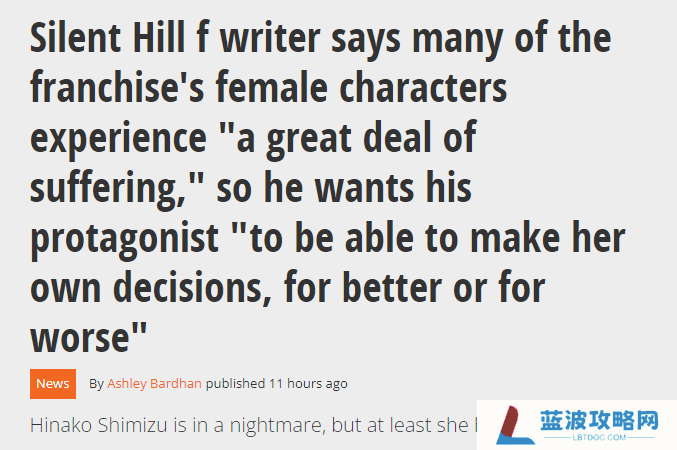Click the subtitle beginning 'Hinako Shimizu is in a nightmare'
Image resolution: width=677 pixels, height=450 pixels.
pyautogui.click(x=253, y=425)
